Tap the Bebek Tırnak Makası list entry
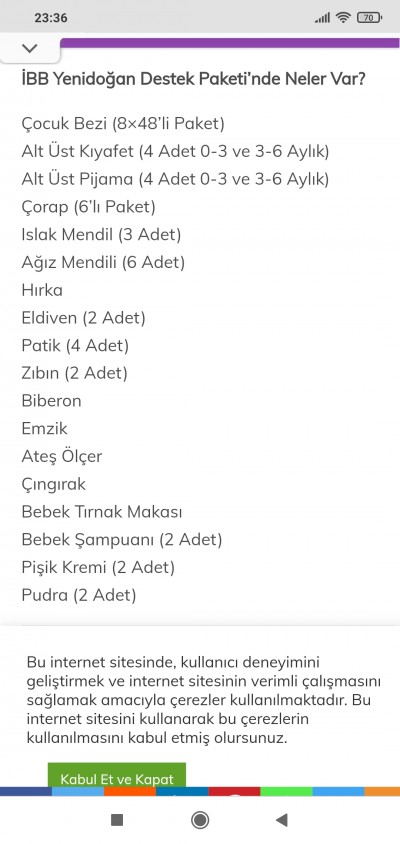Image resolution: width=400 pixels, height=844 pixels. pyautogui.click(x=102, y=512)
